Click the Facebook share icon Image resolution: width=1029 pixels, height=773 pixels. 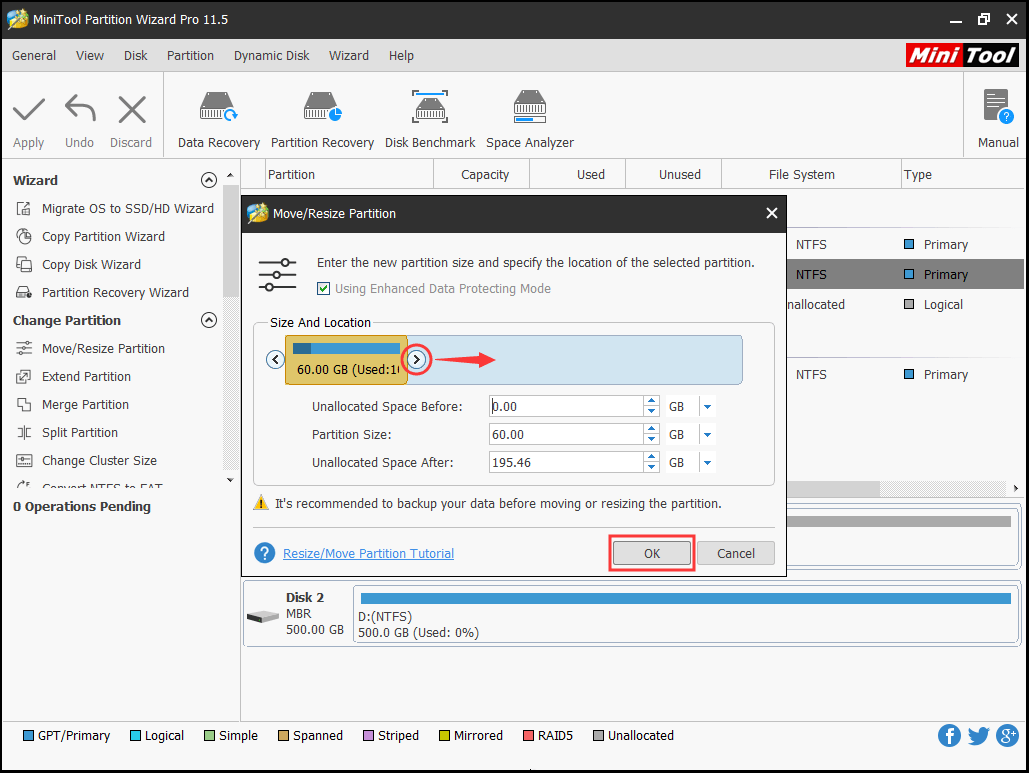pos(949,736)
